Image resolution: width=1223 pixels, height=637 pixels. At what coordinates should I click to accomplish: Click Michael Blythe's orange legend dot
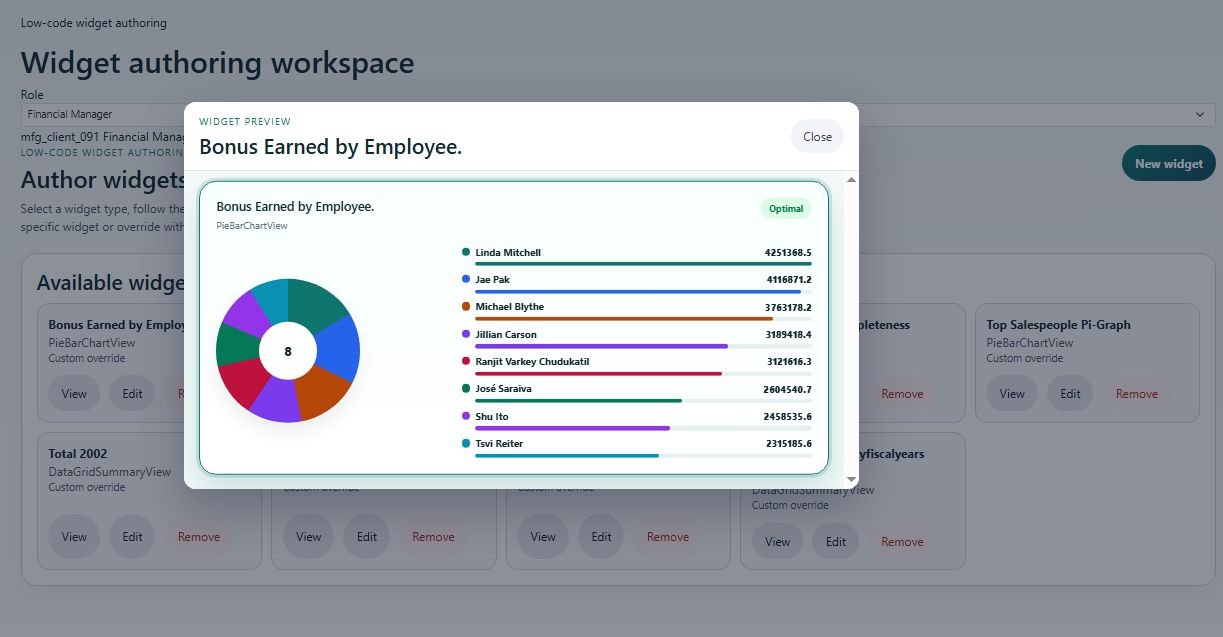(x=466, y=306)
